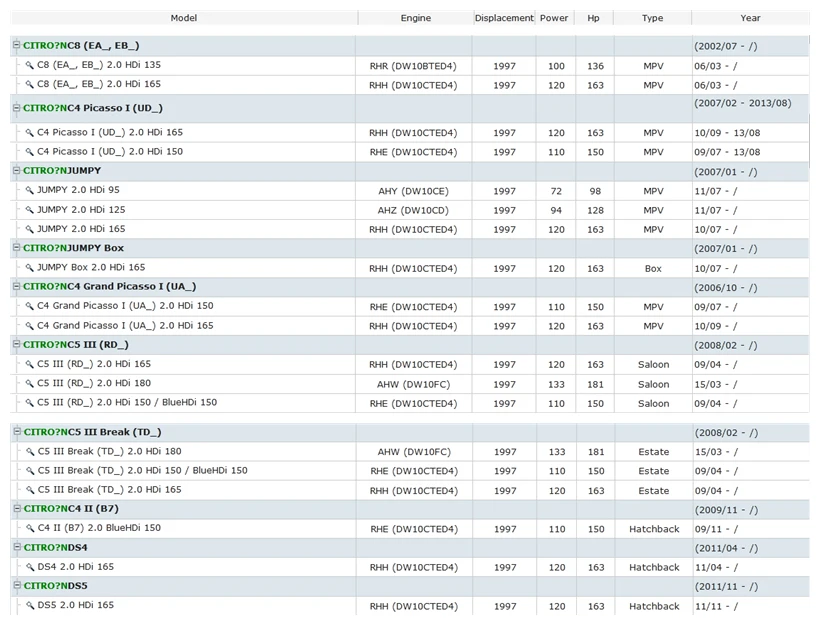Sort by the Model column header

(x=184, y=18)
